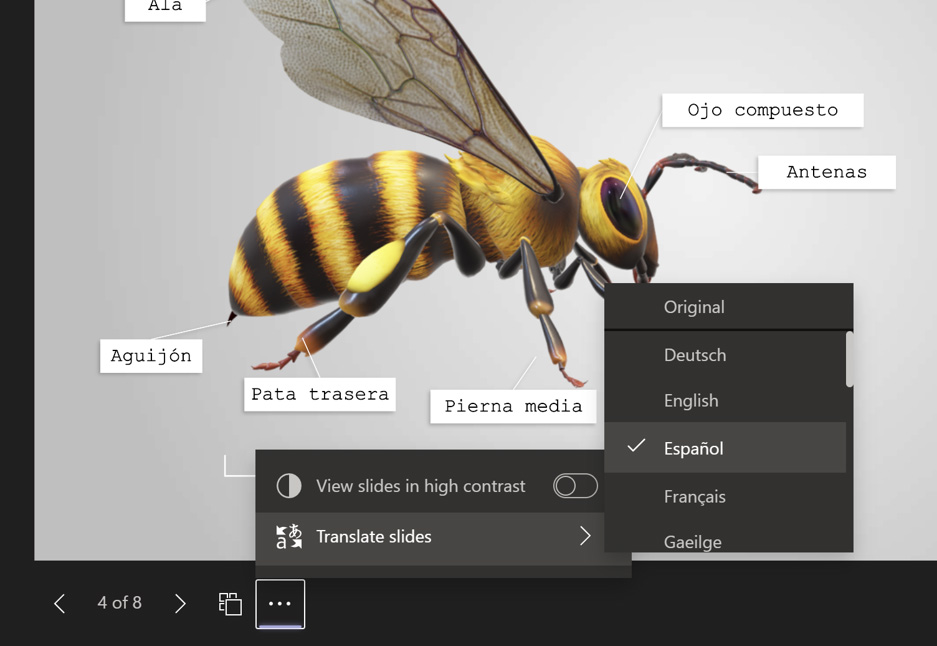Click the half-circle high contrast icon

289,486
